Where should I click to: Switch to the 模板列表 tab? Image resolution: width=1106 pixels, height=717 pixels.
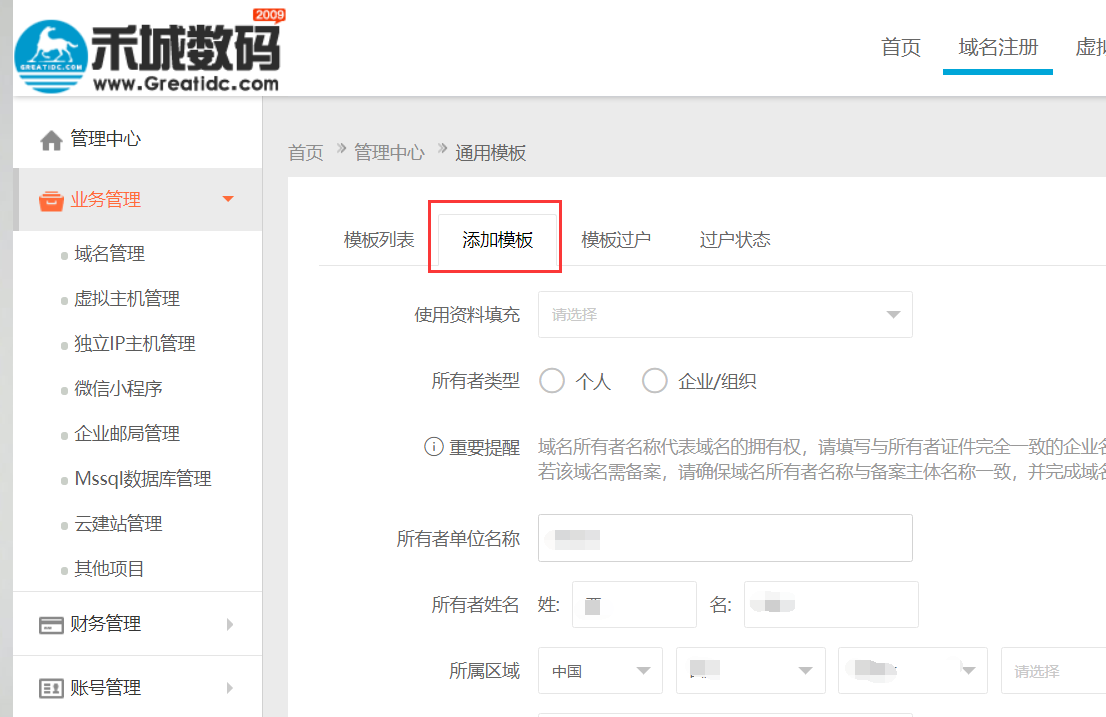coord(377,238)
